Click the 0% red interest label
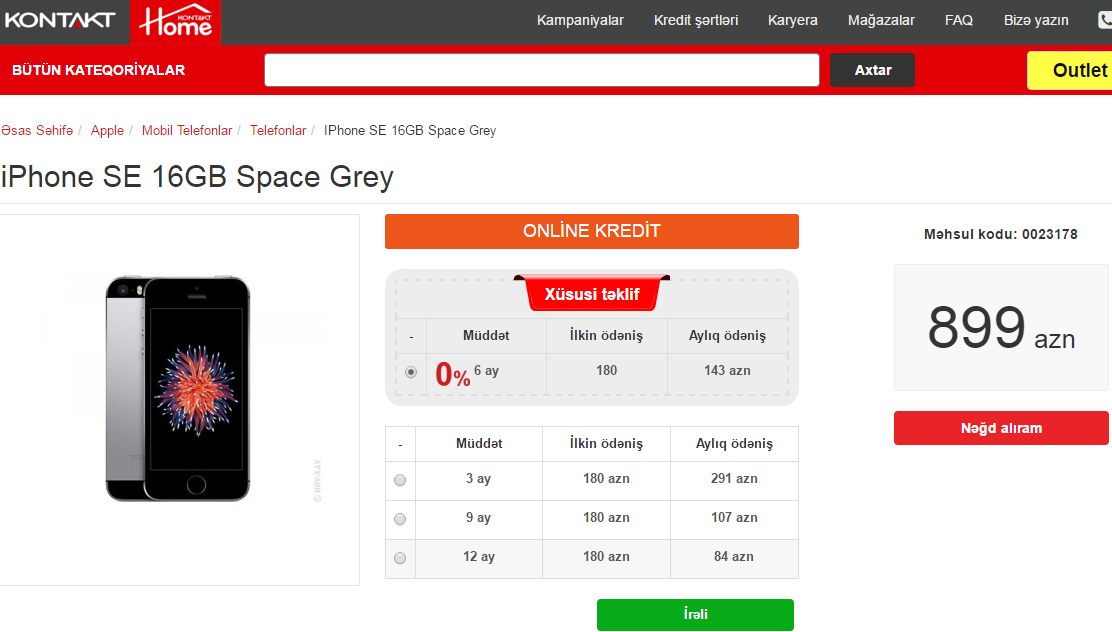The width and height of the screenshot is (1112, 632). (x=452, y=375)
